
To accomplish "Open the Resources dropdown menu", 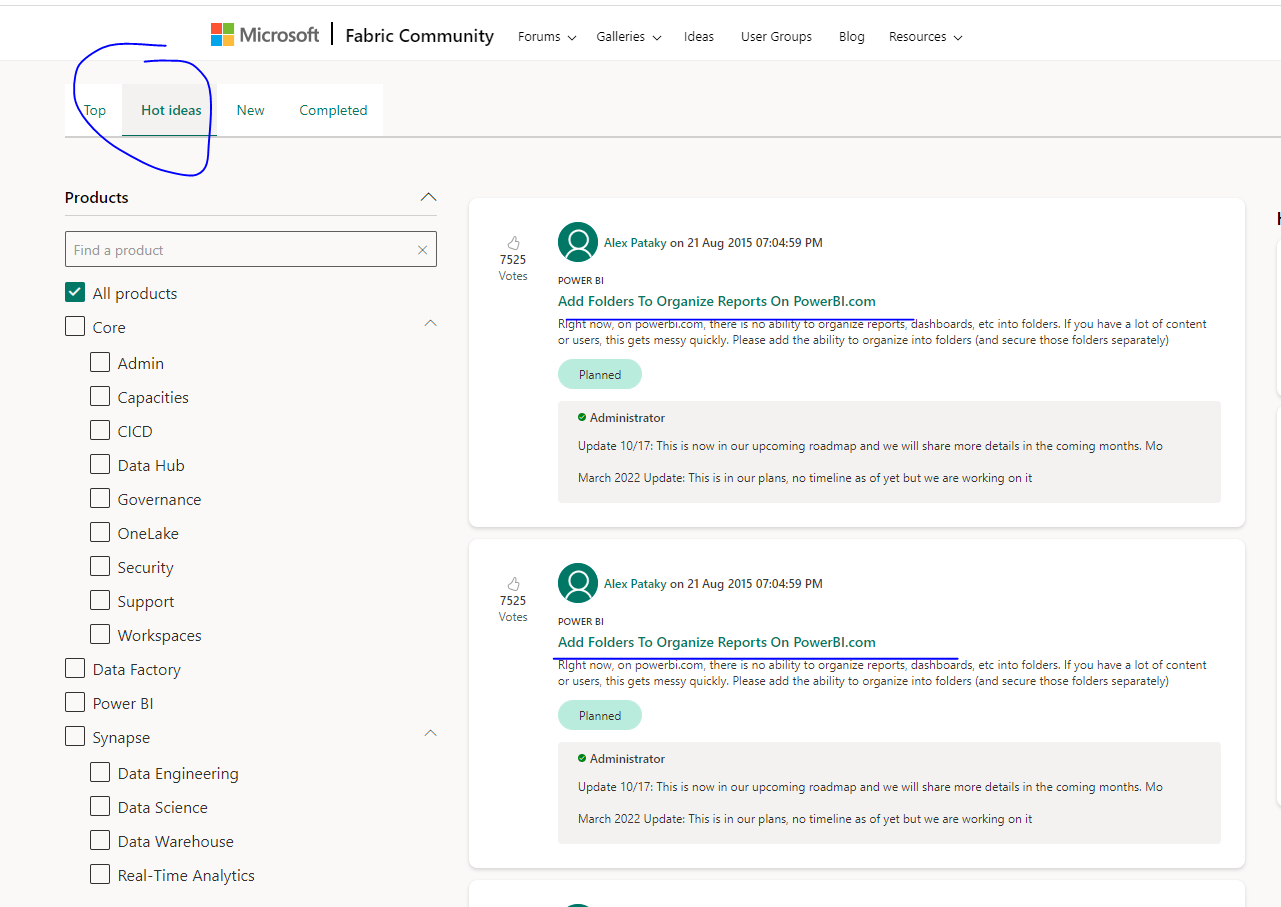I will pos(925,37).
